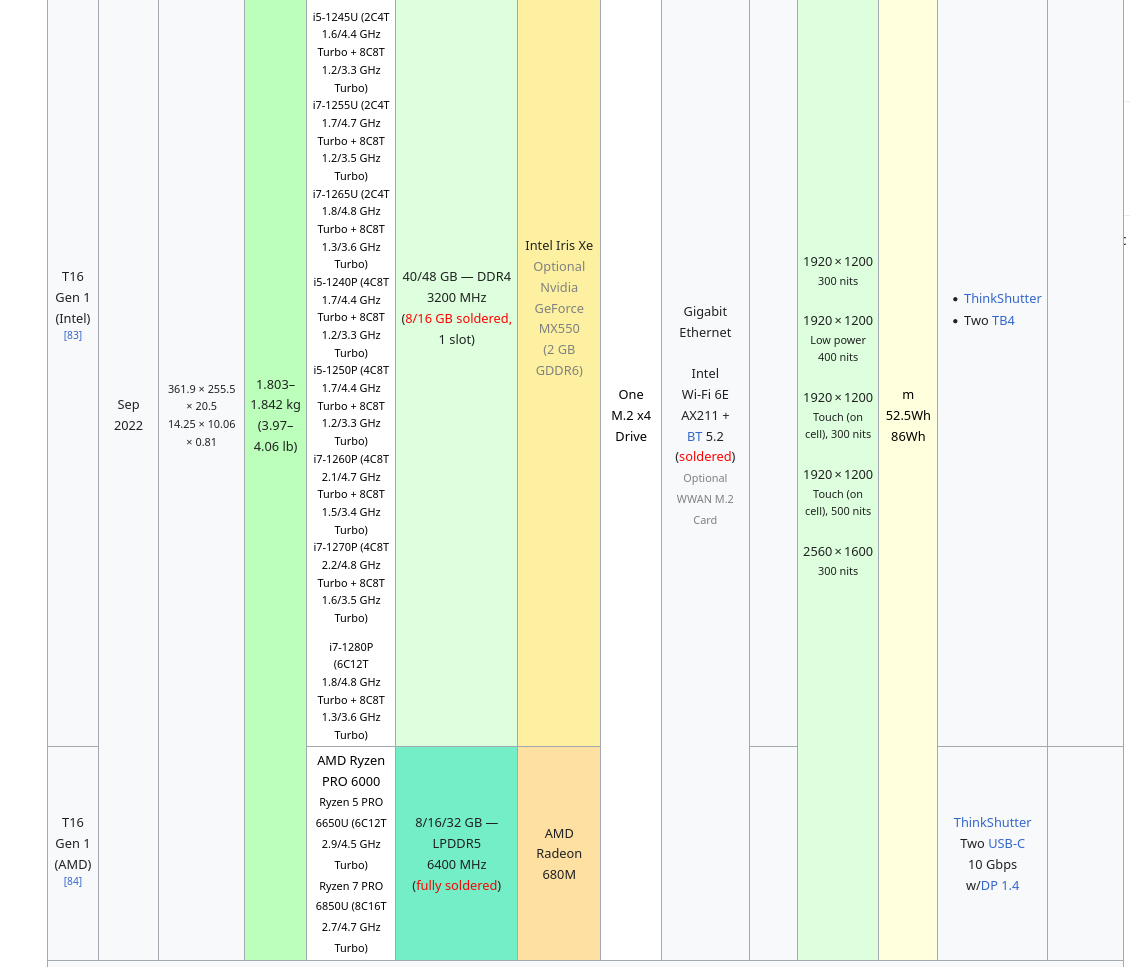Open the DP 1.4 link

point(999,886)
